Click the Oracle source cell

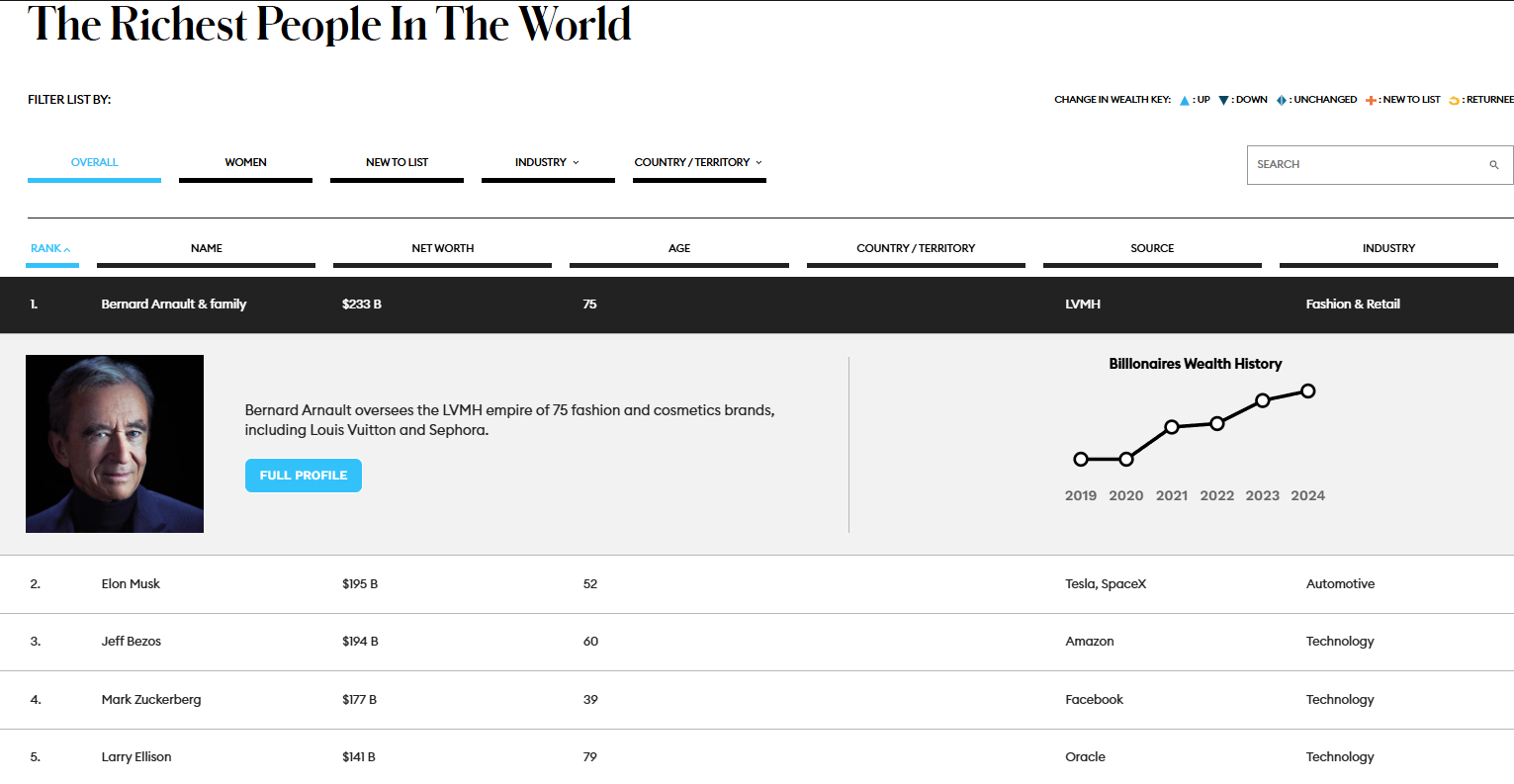[x=1086, y=757]
